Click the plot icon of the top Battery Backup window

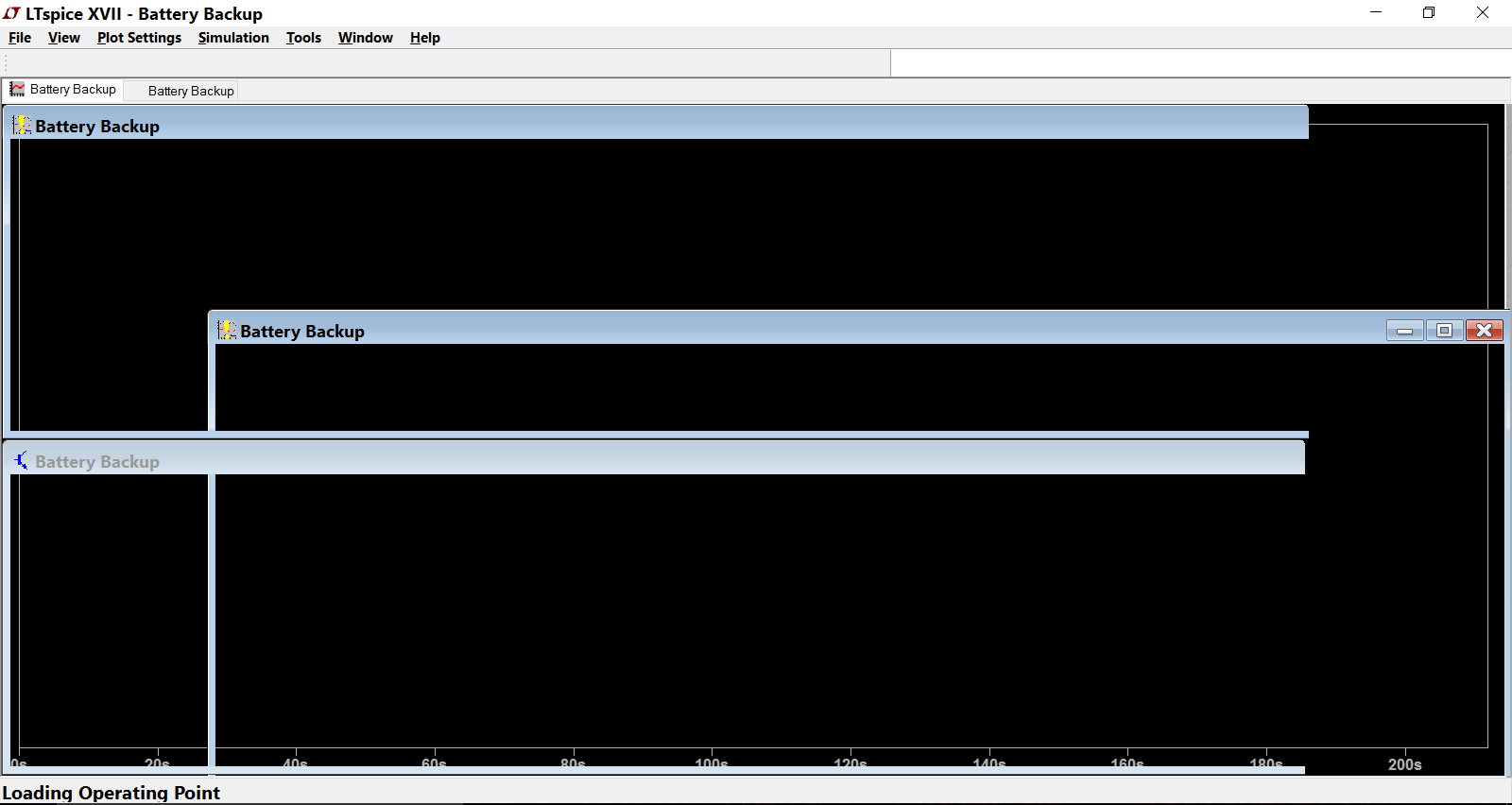[22, 125]
